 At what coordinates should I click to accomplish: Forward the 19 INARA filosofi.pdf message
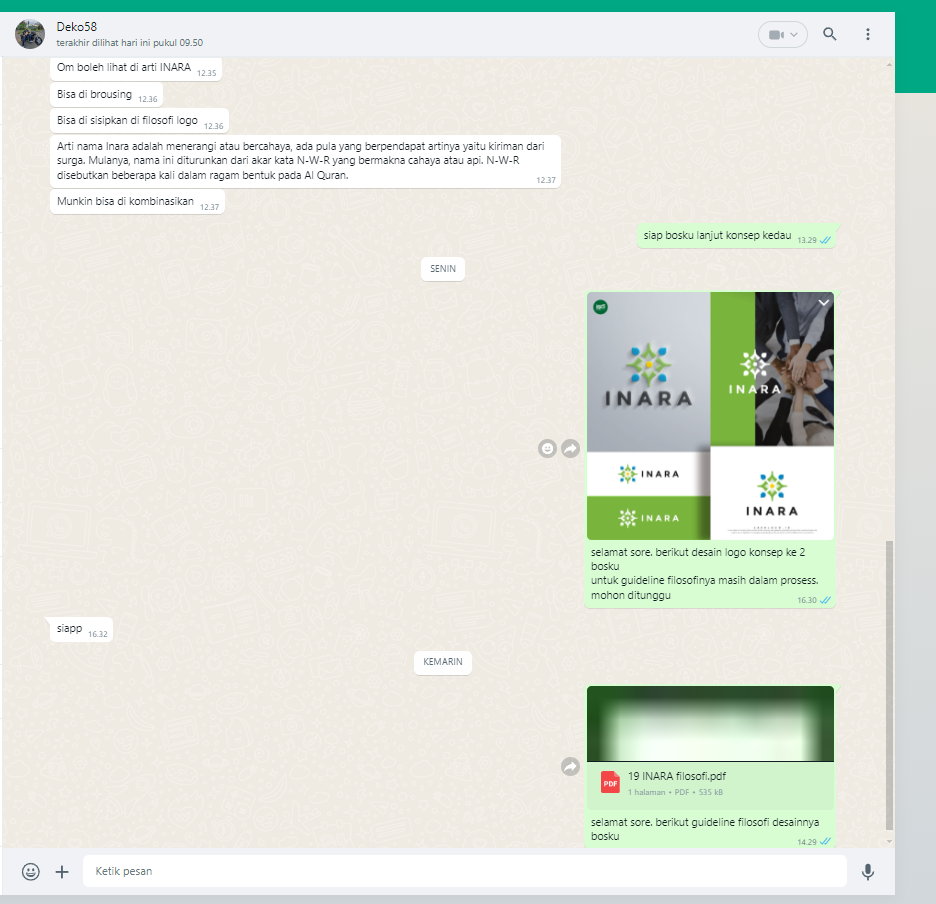pos(570,766)
